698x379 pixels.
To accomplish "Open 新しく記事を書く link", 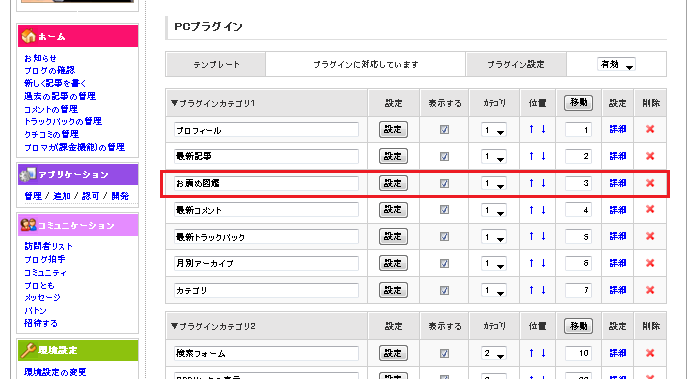I will (x=55, y=83).
